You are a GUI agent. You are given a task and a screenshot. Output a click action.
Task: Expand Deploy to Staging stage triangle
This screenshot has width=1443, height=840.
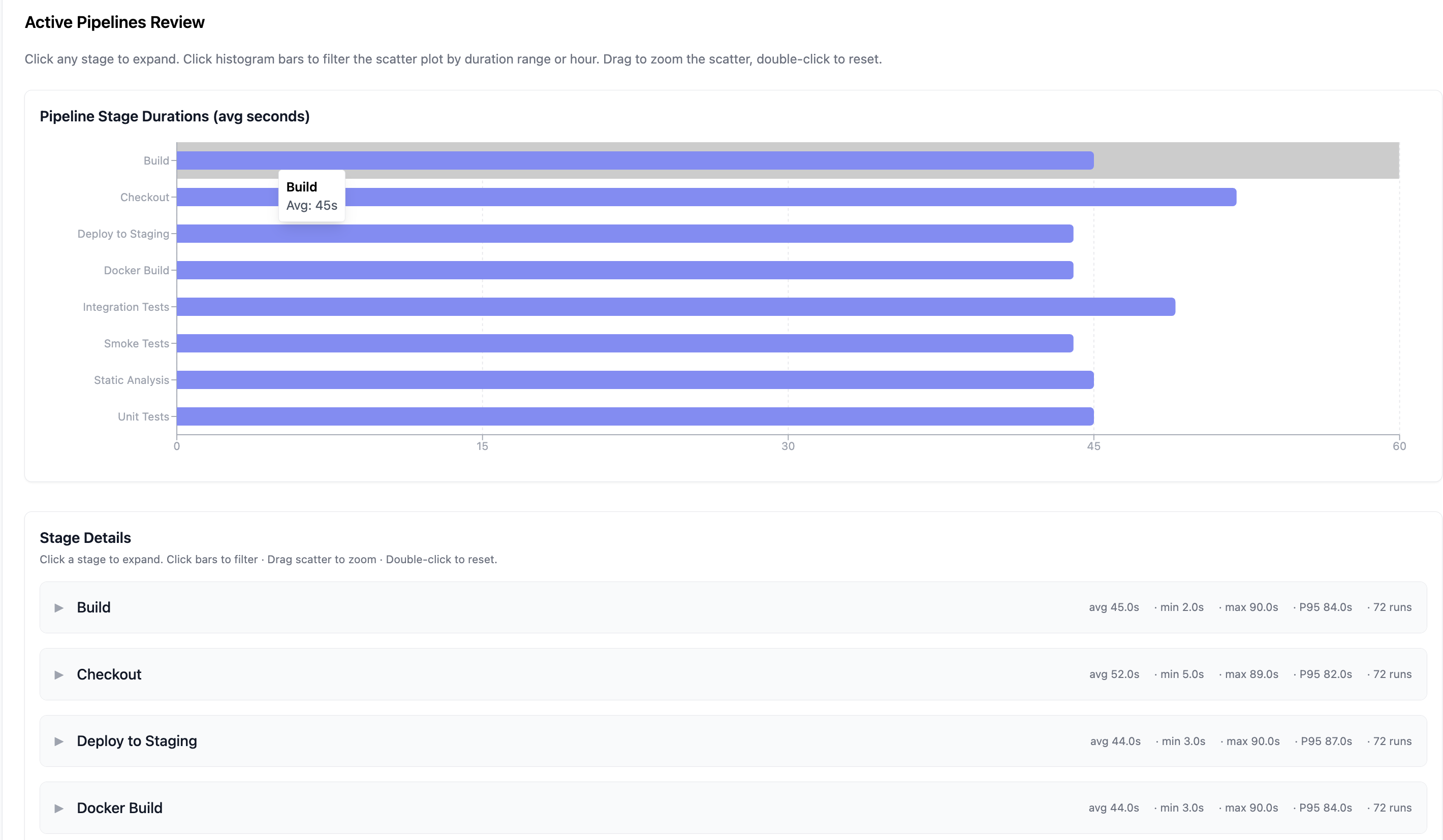click(x=58, y=741)
